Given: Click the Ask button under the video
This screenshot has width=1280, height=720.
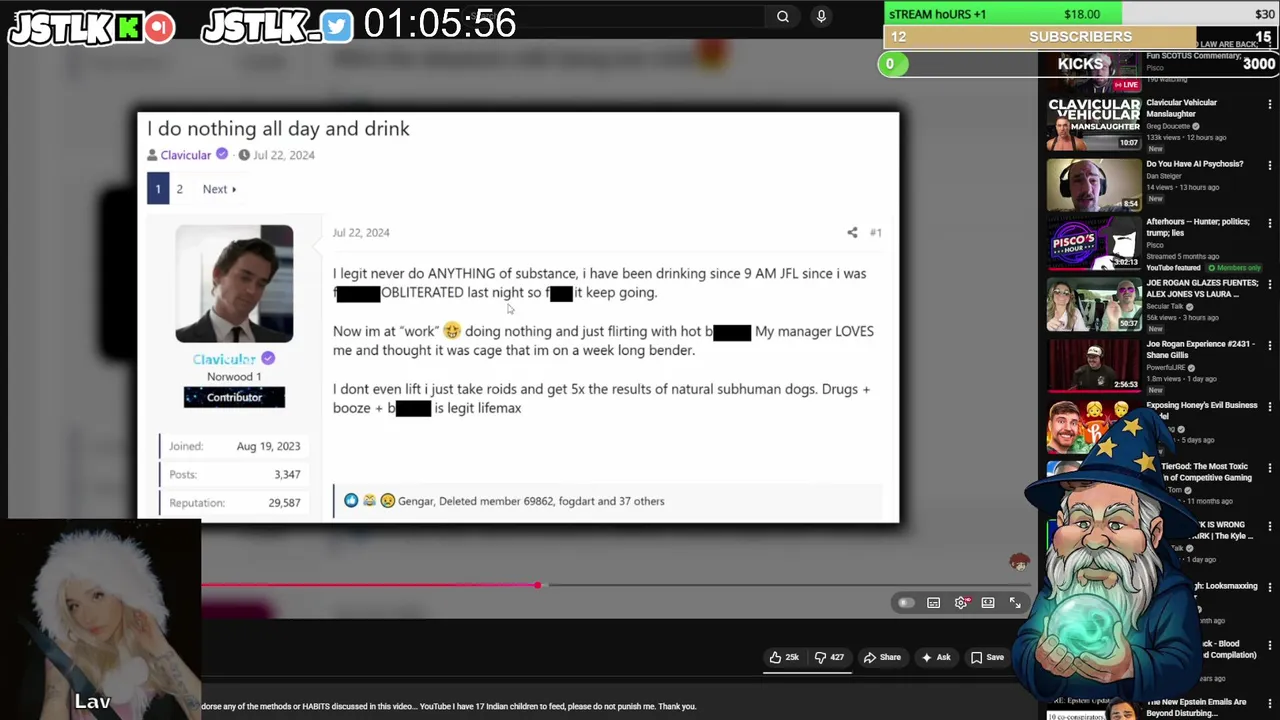Looking at the screenshot, I should [936, 657].
